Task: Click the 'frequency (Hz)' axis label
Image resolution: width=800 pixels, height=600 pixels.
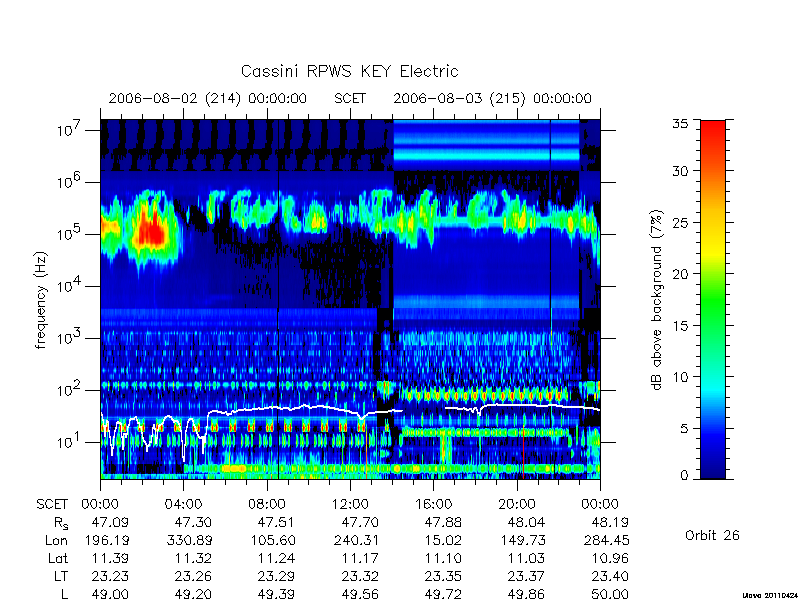Action: pyautogui.click(x=41, y=300)
